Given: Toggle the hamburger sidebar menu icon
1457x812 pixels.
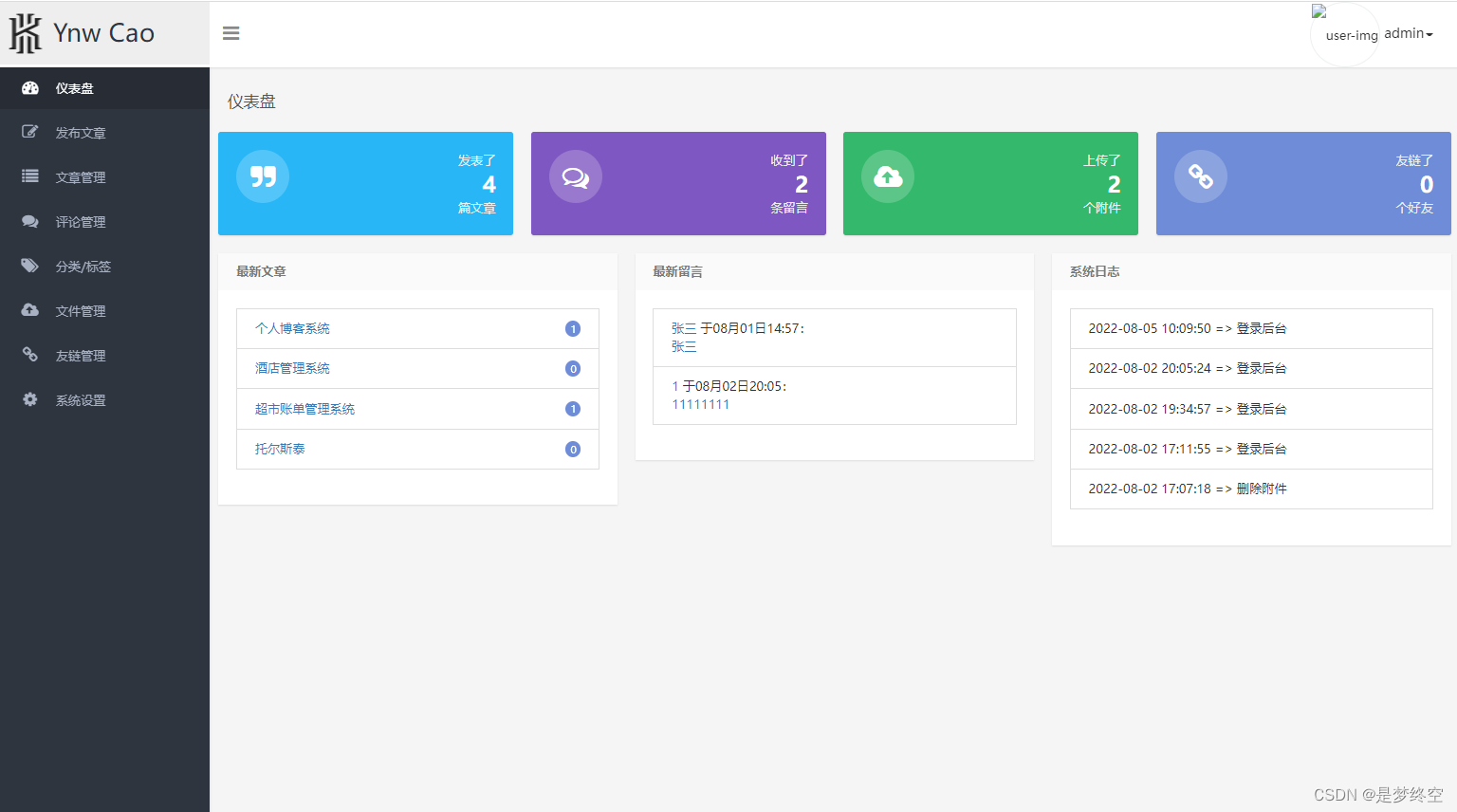Looking at the screenshot, I should click(x=231, y=33).
